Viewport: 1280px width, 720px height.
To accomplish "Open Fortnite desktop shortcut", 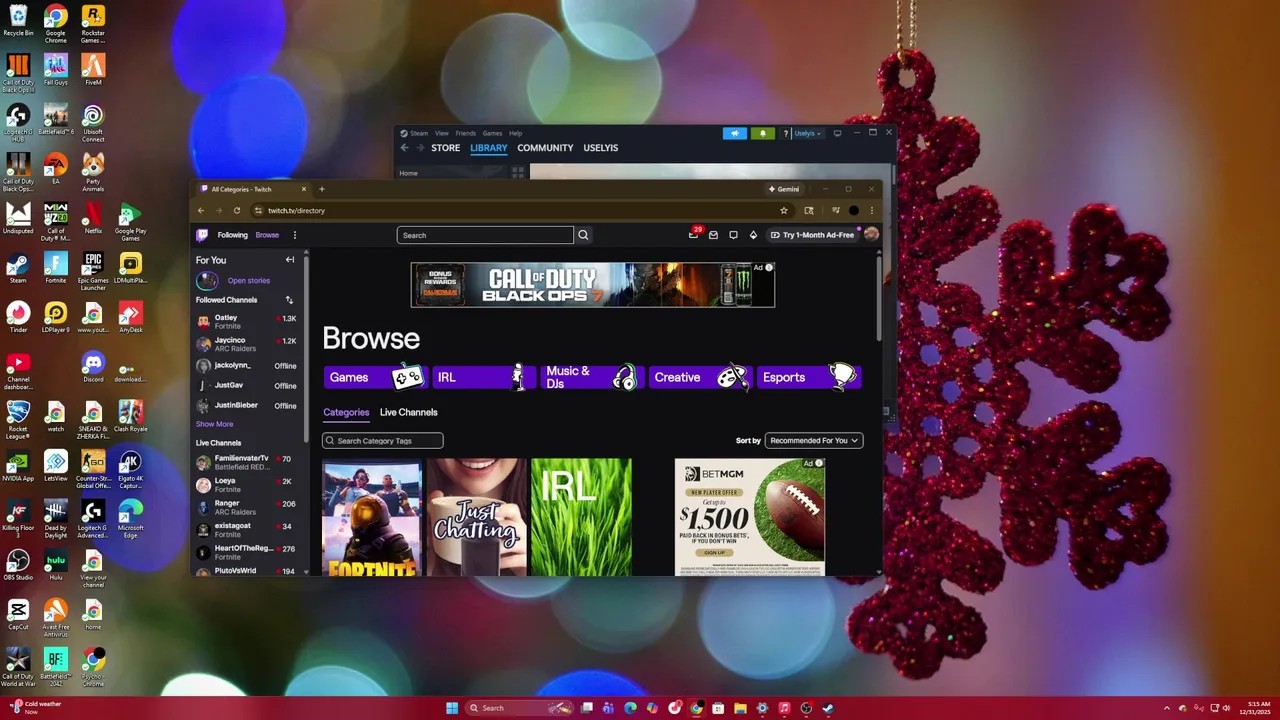I will click(x=56, y=267).
